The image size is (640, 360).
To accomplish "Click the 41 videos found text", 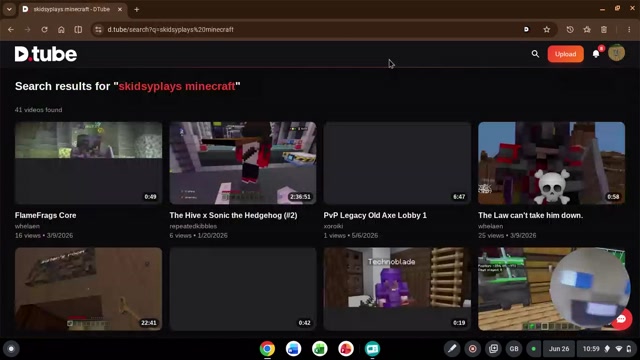I will click(38, 109).
